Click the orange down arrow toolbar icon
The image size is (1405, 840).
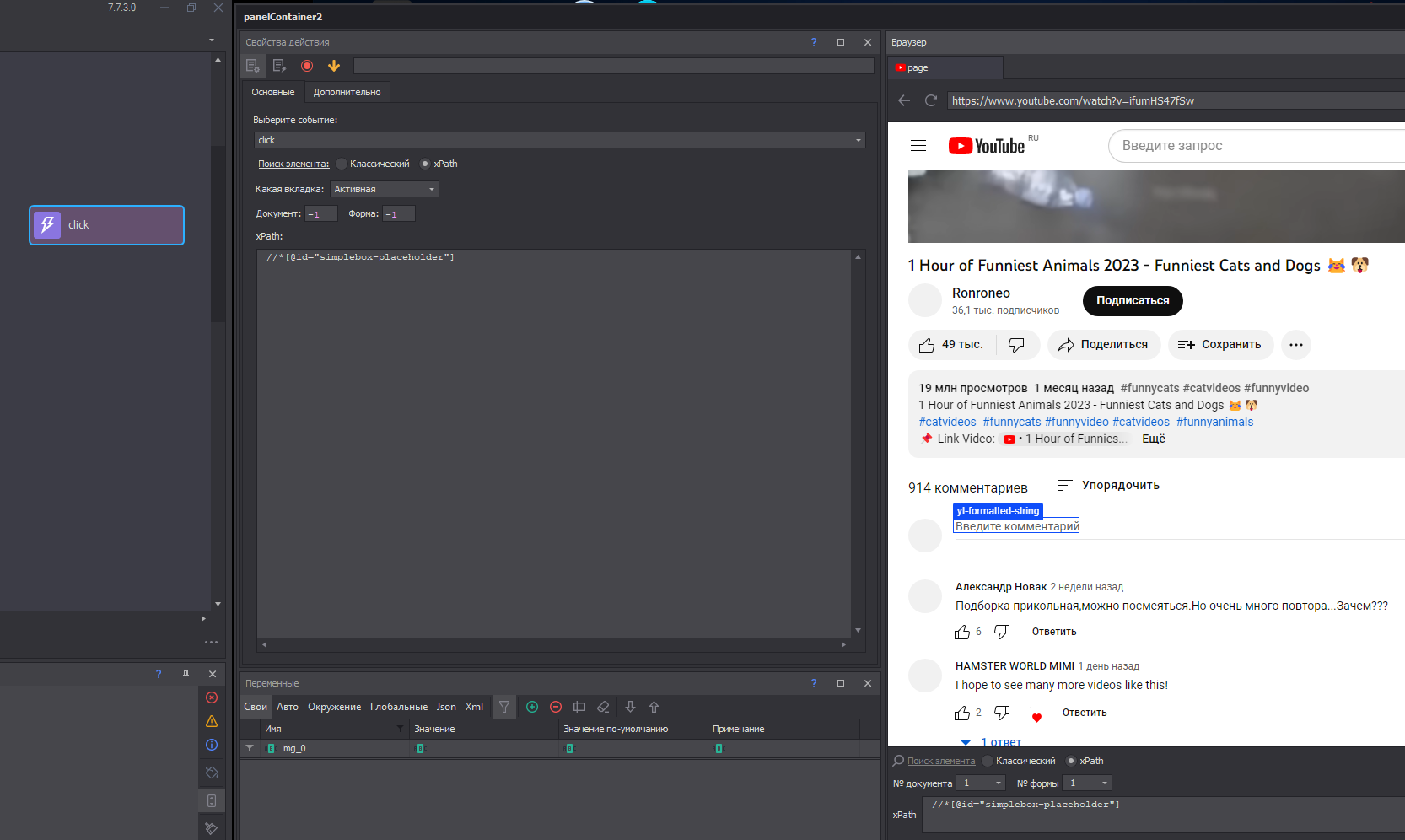(x=334, y=66)
